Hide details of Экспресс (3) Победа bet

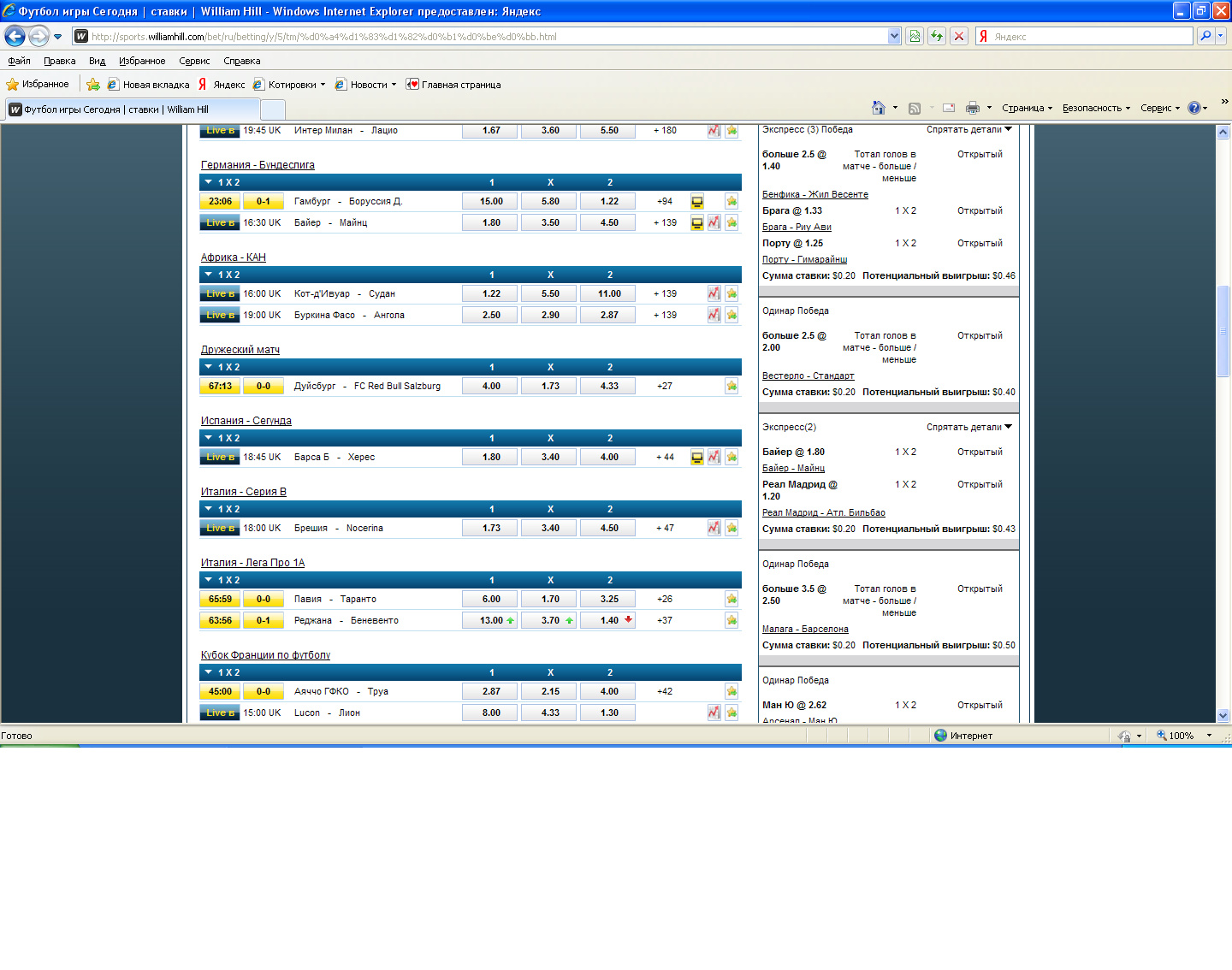pos(968,130)
